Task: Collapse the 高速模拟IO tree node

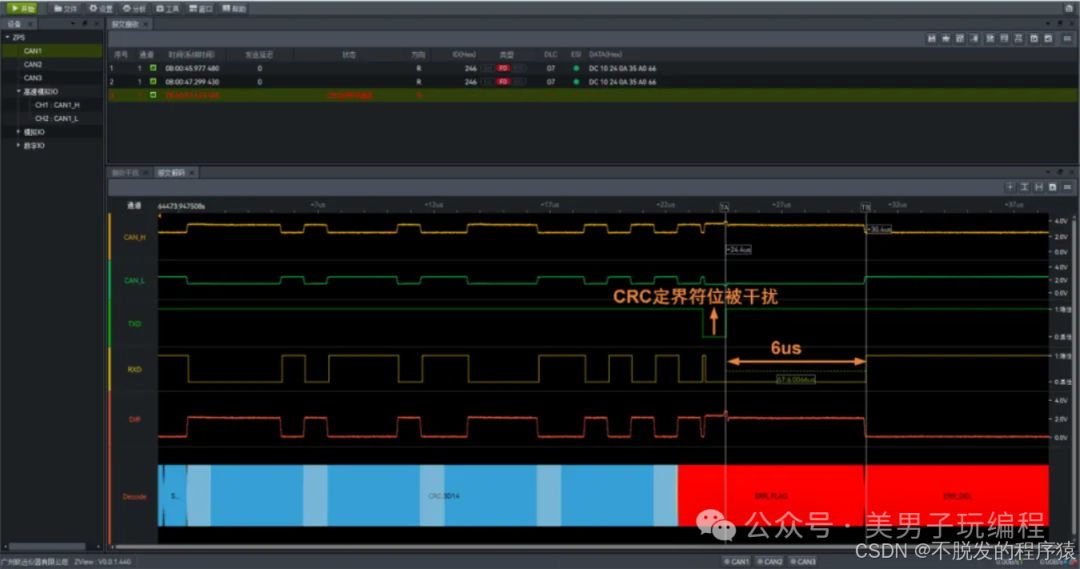Action: pos(19,91)
